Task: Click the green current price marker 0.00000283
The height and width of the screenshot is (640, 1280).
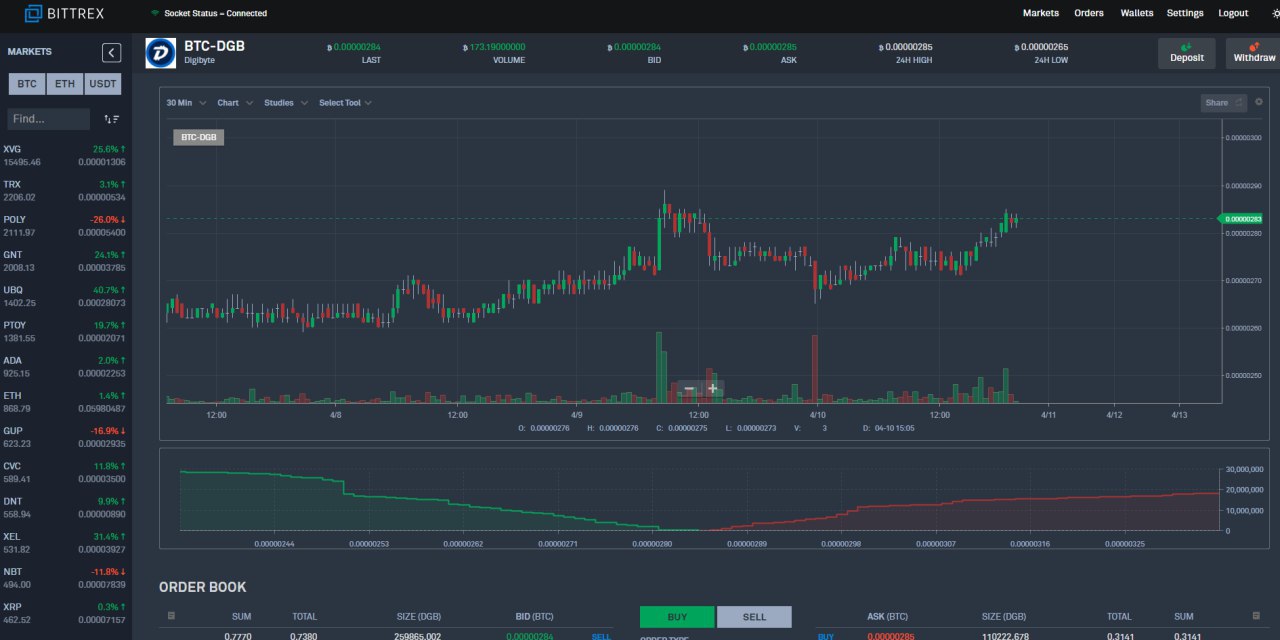Action: 1240,219
